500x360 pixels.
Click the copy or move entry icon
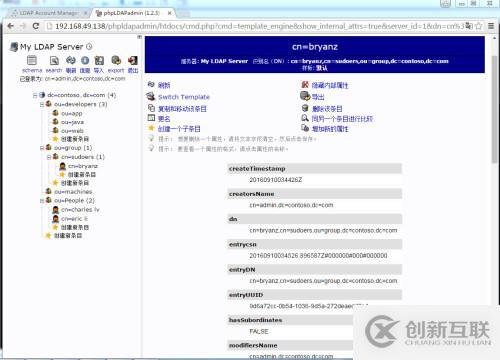(151, 108)
